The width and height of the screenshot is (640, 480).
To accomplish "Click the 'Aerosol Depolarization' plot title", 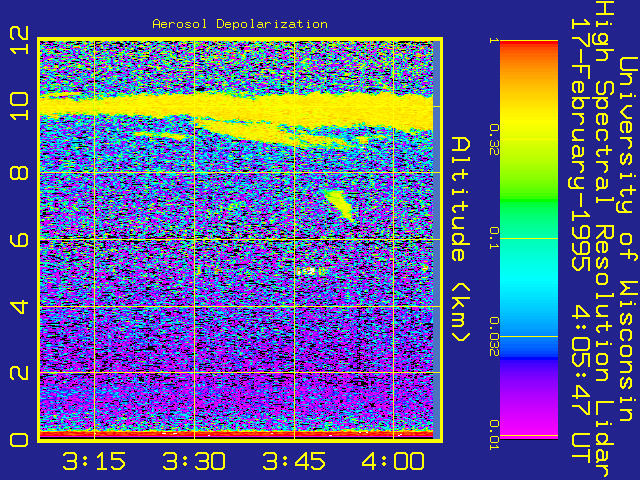I will (x=240, y=24).
